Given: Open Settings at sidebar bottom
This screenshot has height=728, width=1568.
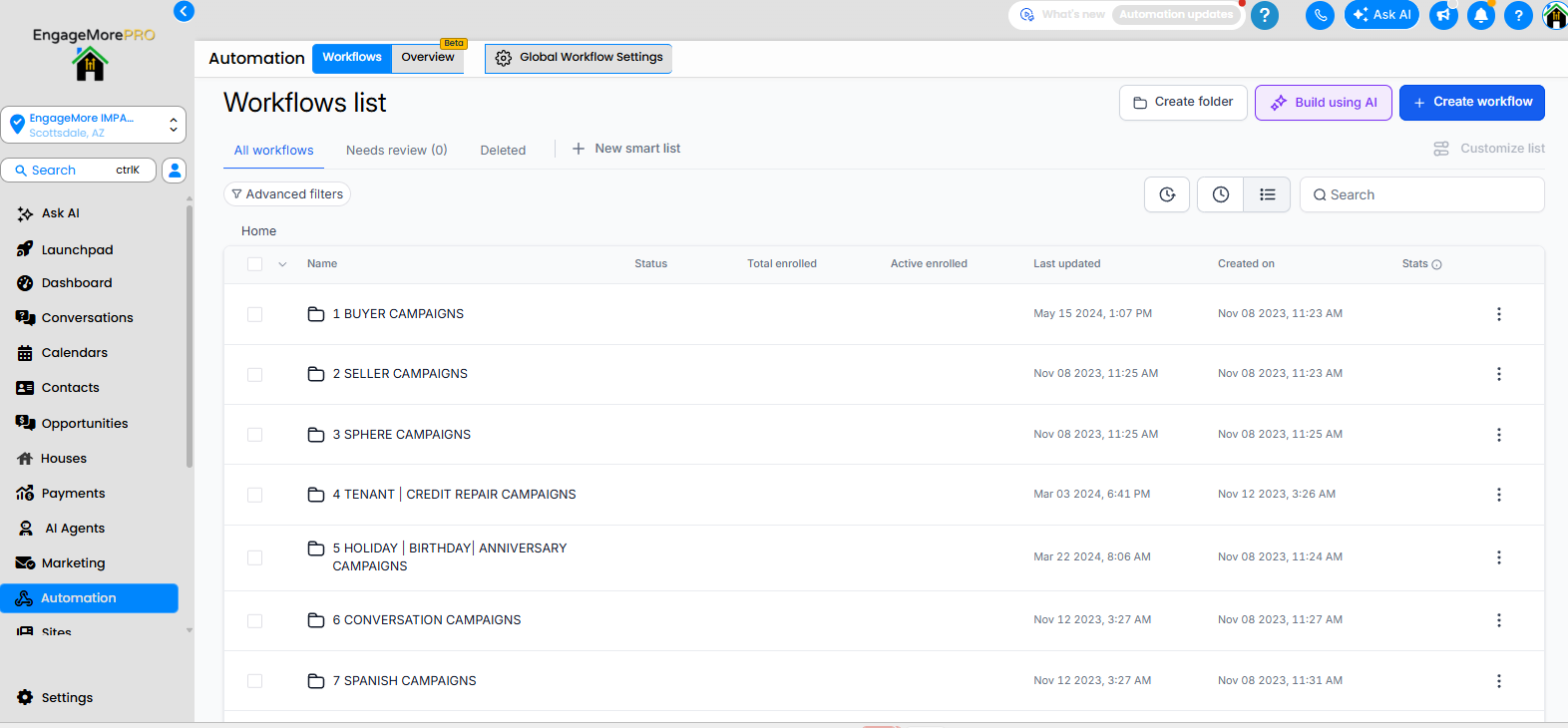Looking at the screenshot, I should click(x=67, y=698).
